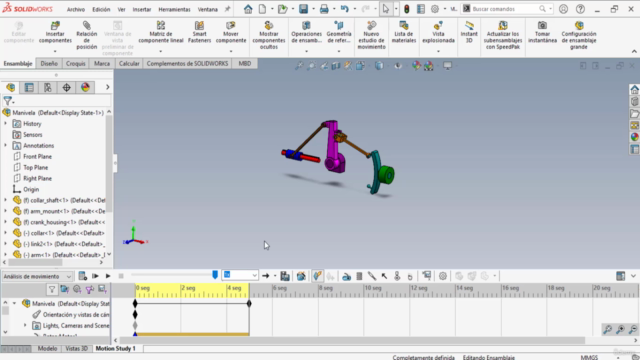Viewport: 640px width, 360px height.
Task: Click the Save floppy disk icon
Action: pyautogui.click(x=303, y=9)
